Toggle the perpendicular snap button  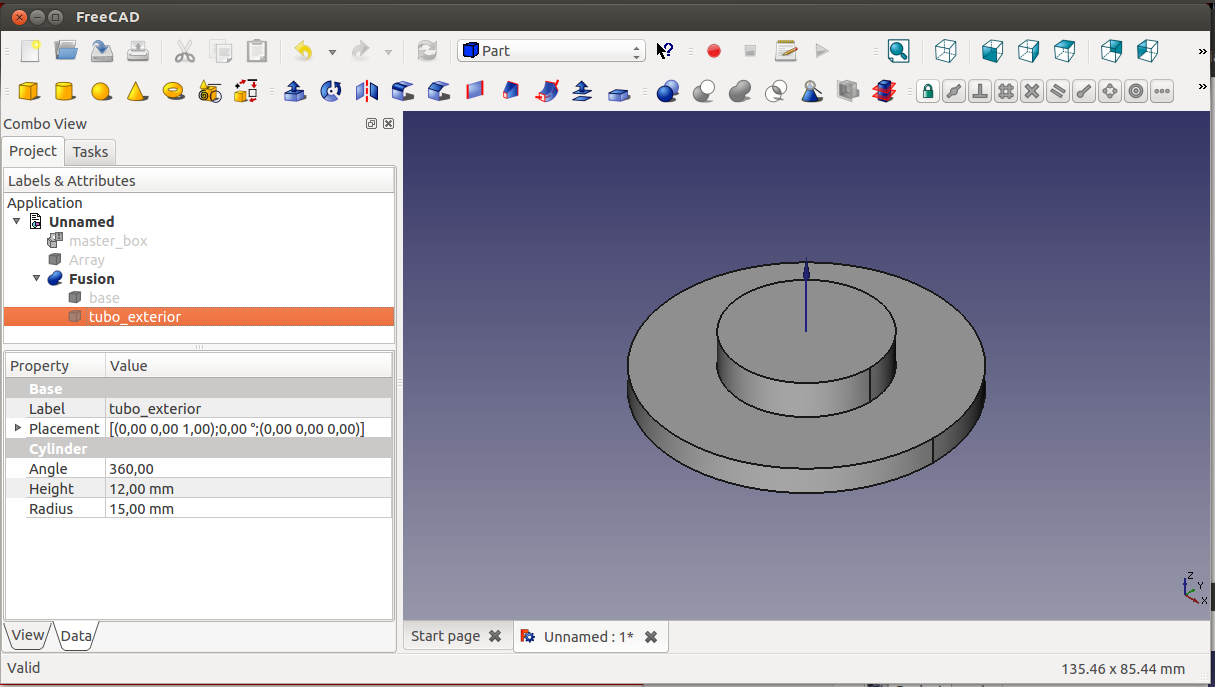[x=980, y=92]
